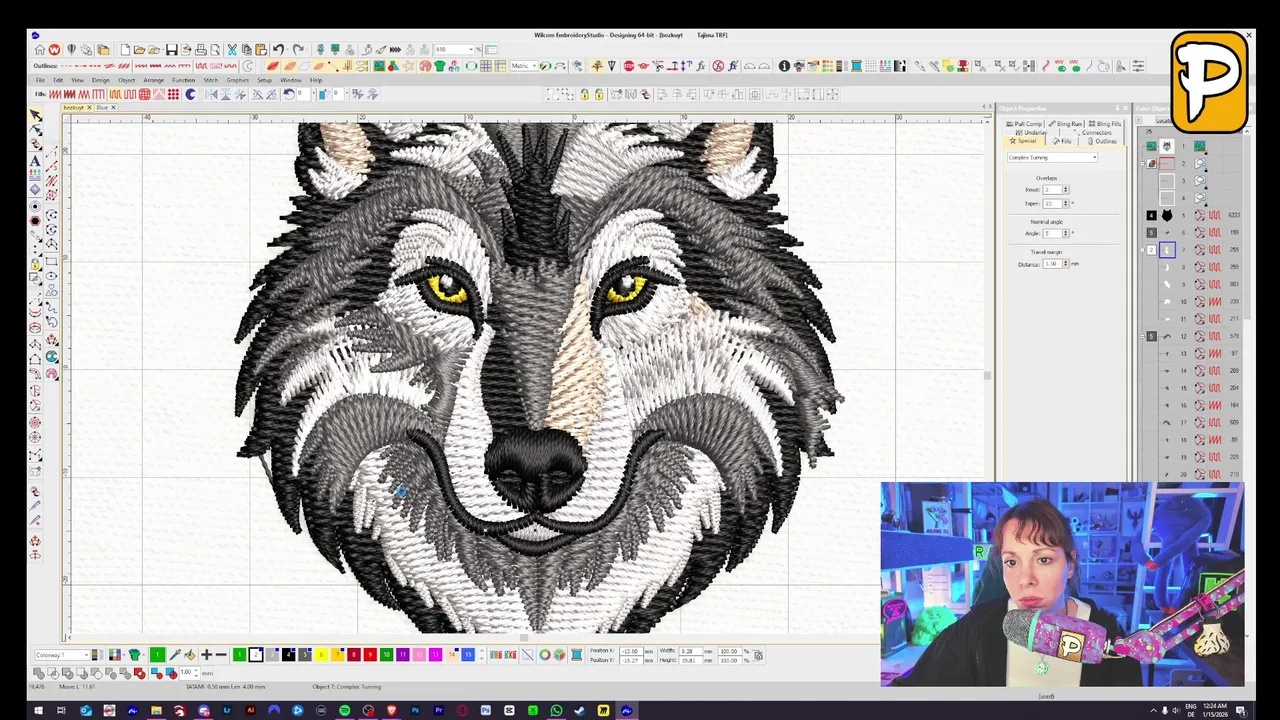Adjust the Overlaps Rows spinner arrows
Screen dimensions: 1280x720
pyautogui.click(x=1065, y=189)
